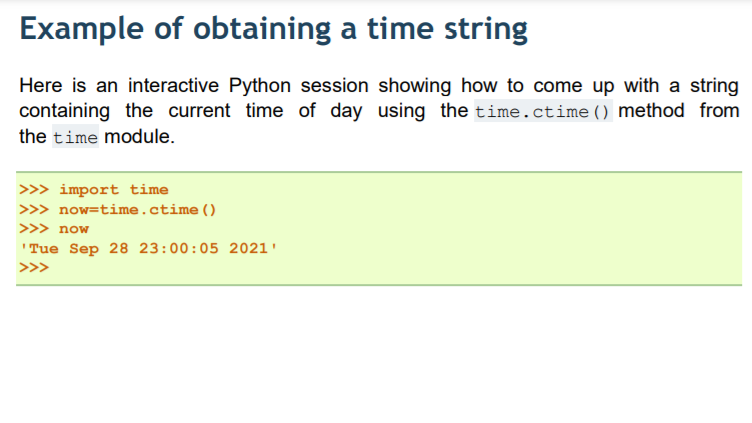Image resolution: width=752 pixels, height=423 pixels.
Task: Click the word 'module.' ending the paragraph
Action: pos(140,137)
